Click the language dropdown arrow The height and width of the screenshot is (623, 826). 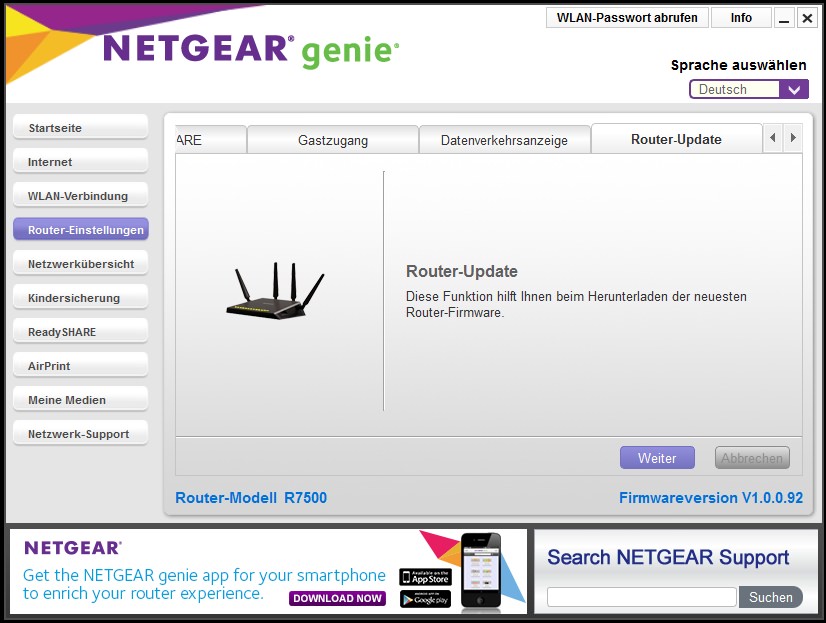coord(794,90)
